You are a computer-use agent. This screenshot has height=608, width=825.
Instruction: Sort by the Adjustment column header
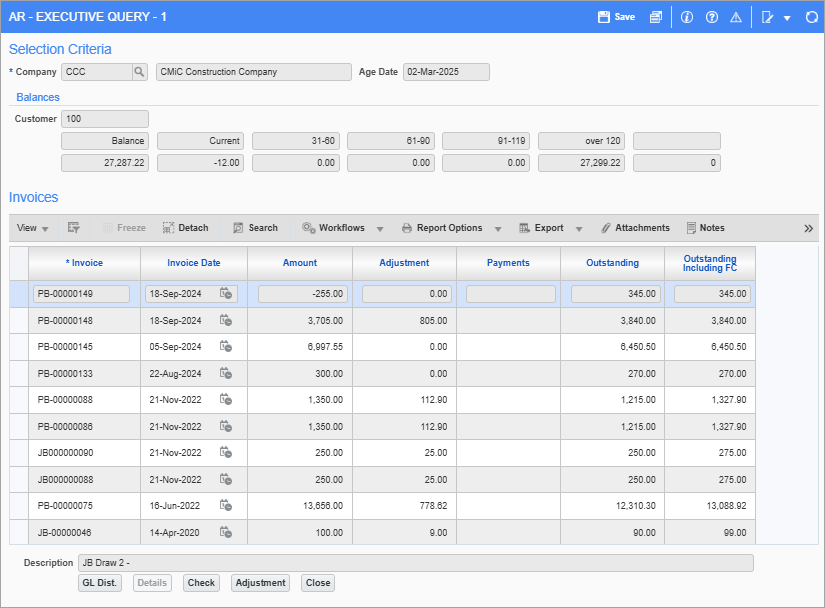pos(404,263)
